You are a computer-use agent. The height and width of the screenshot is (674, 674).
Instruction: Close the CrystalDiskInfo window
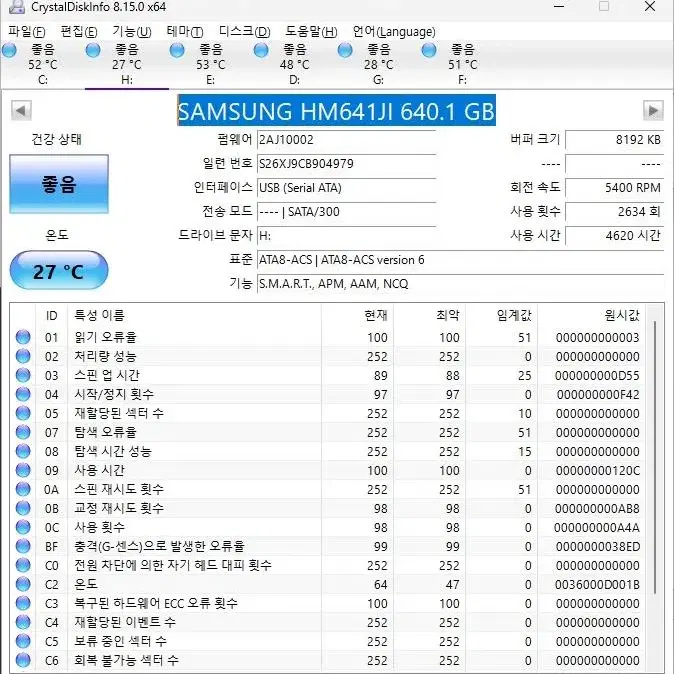(650, 6)
